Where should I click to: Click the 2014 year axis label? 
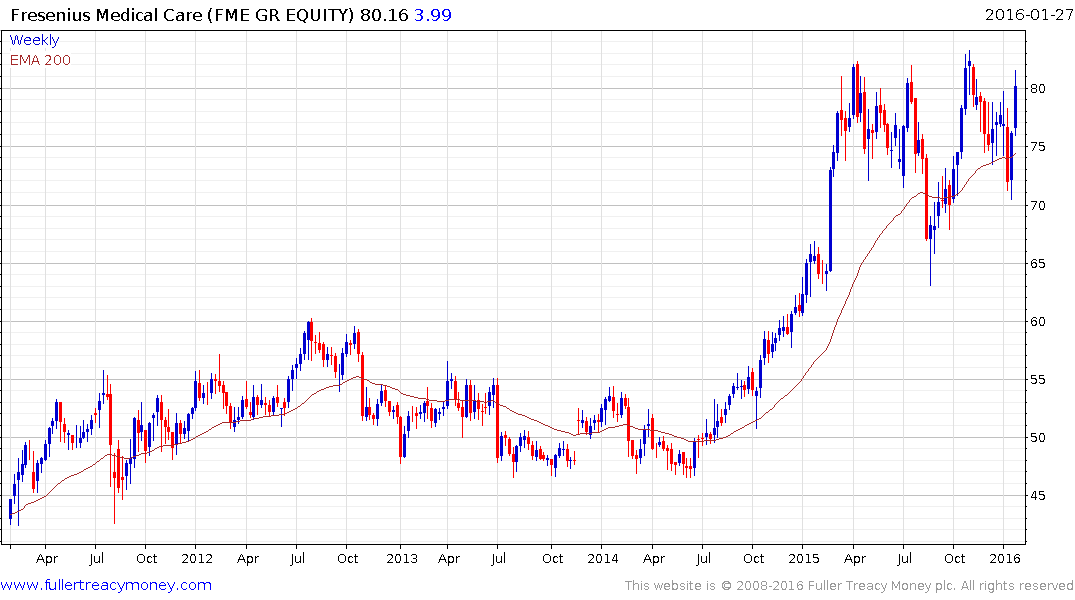[x=603, y=558]
